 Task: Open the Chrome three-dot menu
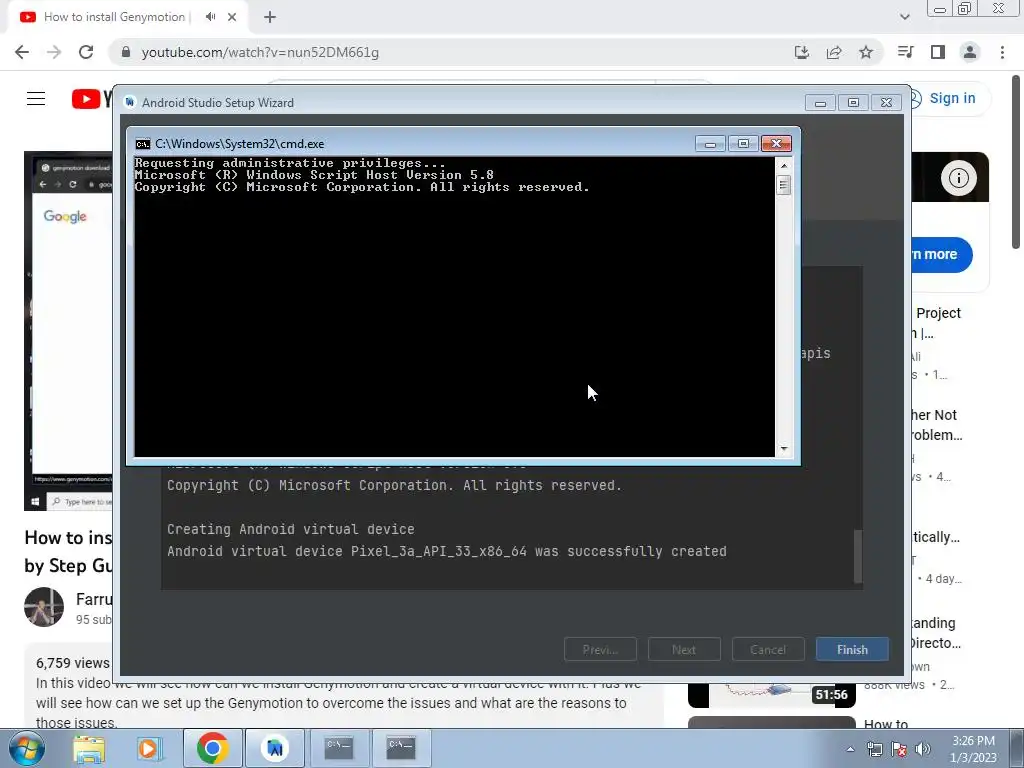1002,52
